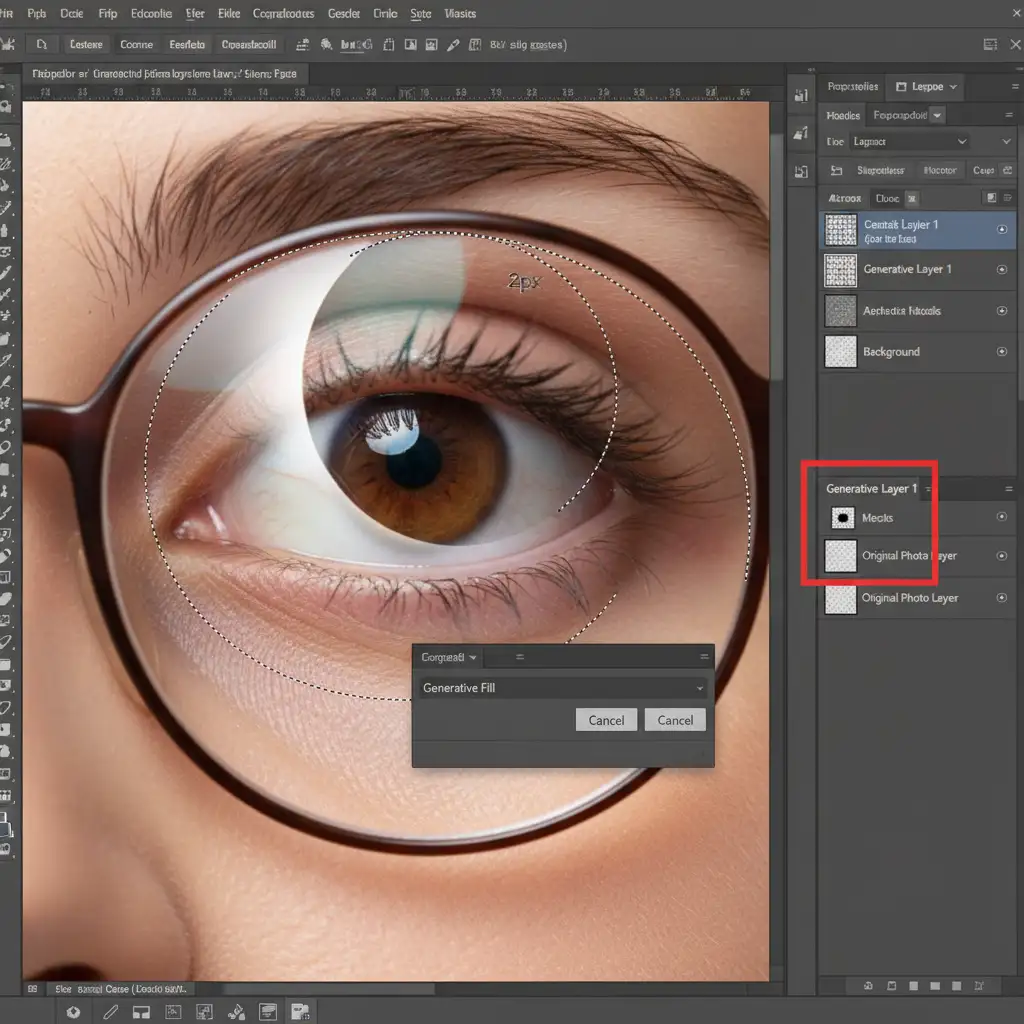Hide the Background layer
Image resolution: width=1024 pixels, height=1024 pixels.
tap(1002, 352)
